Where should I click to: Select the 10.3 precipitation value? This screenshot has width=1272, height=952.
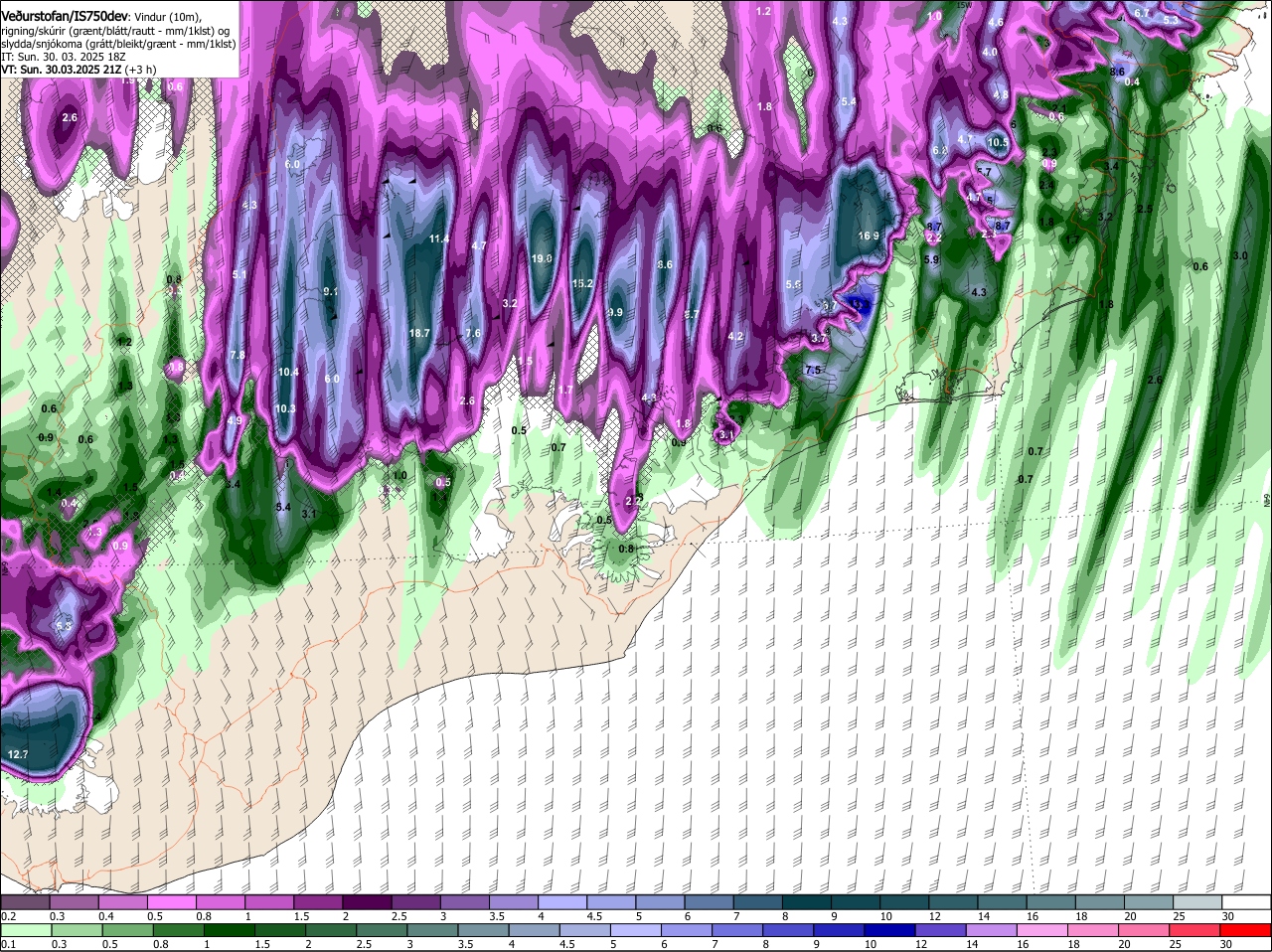[x=285, y=409]
